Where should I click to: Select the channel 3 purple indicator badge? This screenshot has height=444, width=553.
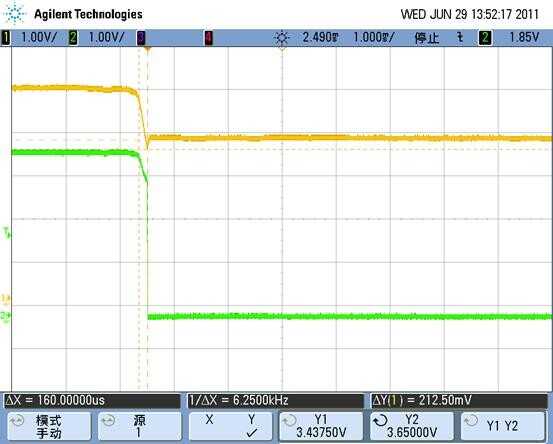pos(141,38)
